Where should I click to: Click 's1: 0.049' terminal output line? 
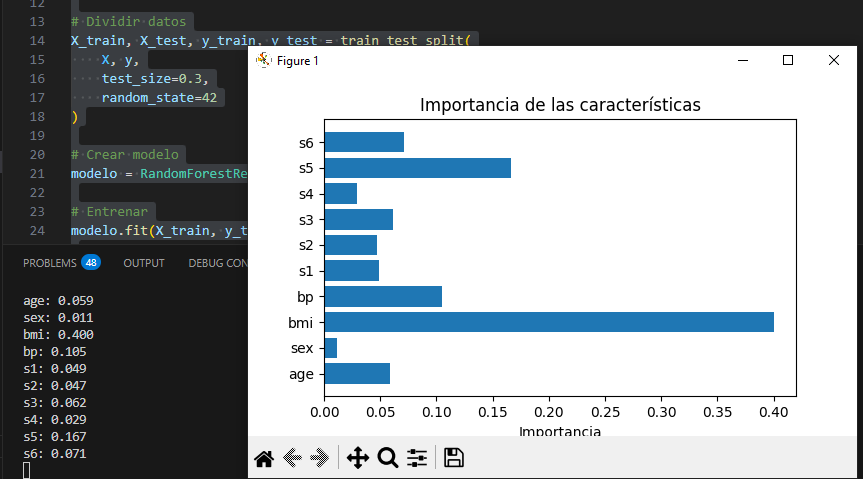click(x=55, y=369)
